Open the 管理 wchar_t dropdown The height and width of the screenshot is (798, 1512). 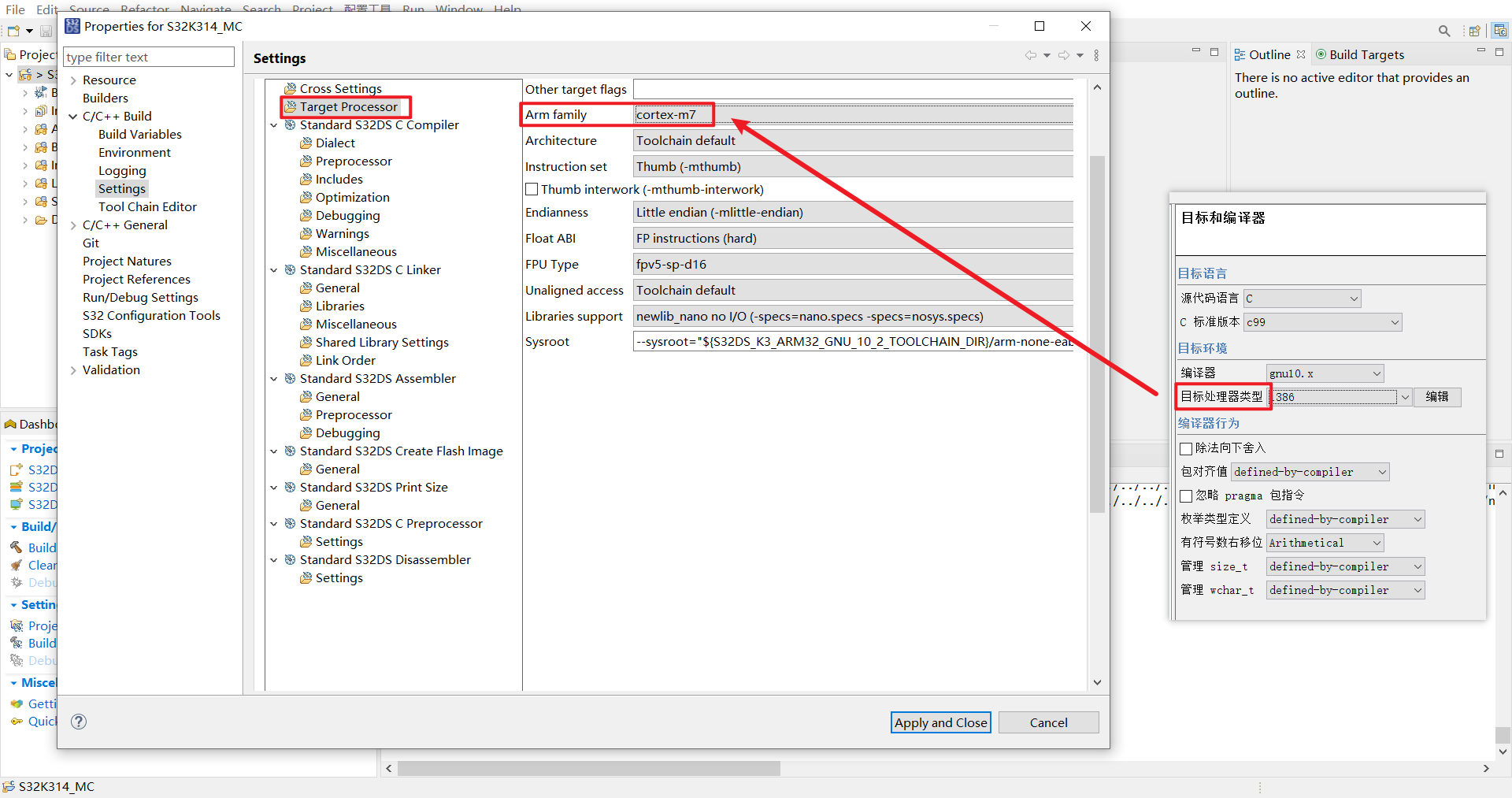pyautogui.click(x=1346, y=590)
